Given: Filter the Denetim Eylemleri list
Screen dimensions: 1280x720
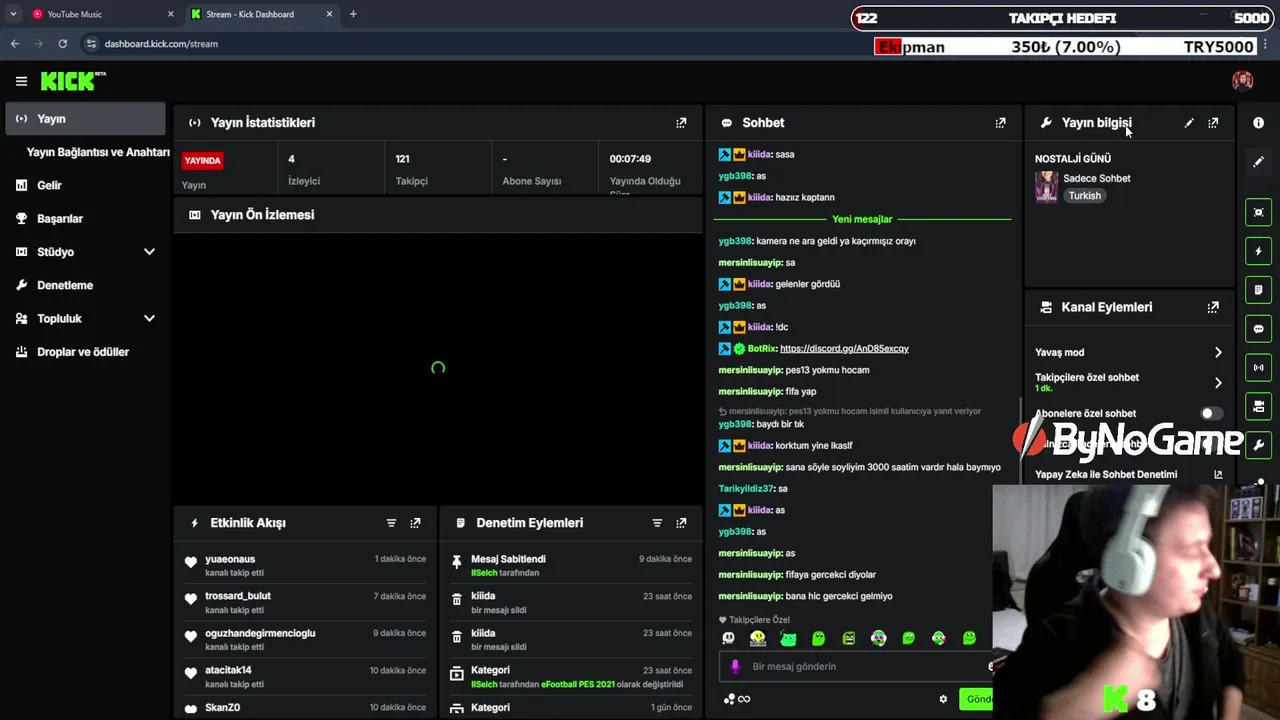Looking at the screenshot, I should (x=657, y=523).
